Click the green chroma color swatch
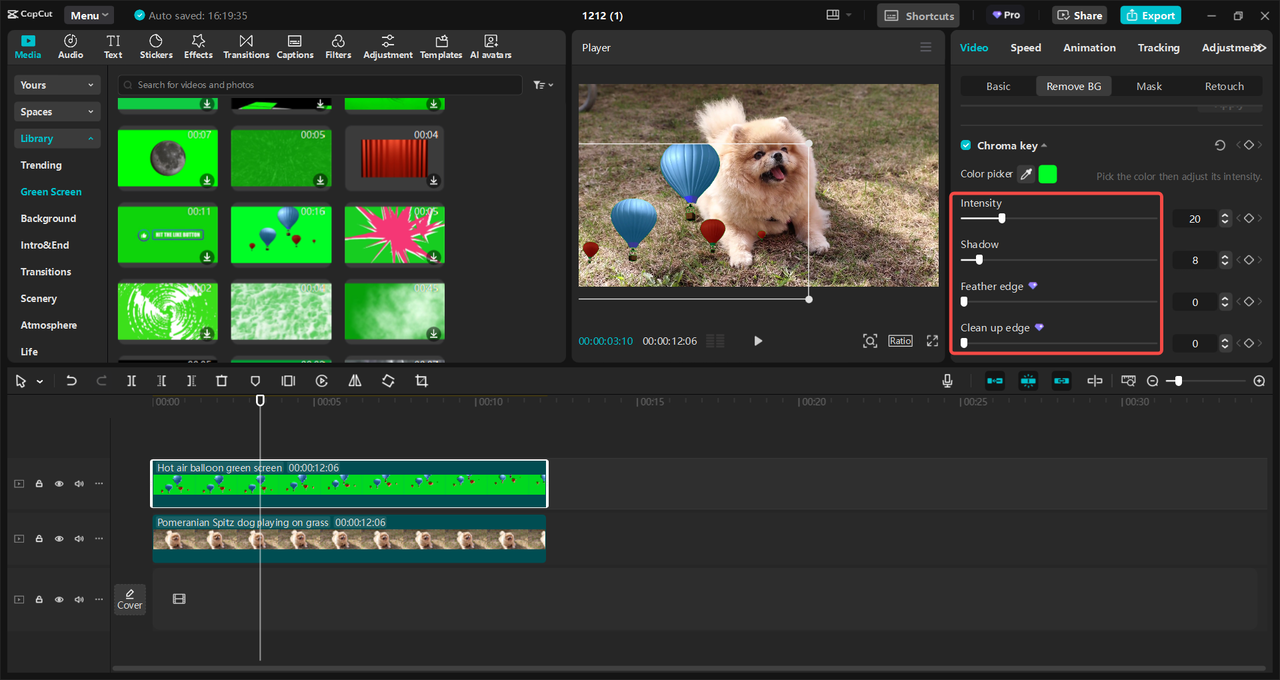Screen dimensions: 1280x680 coord(1048,174)
